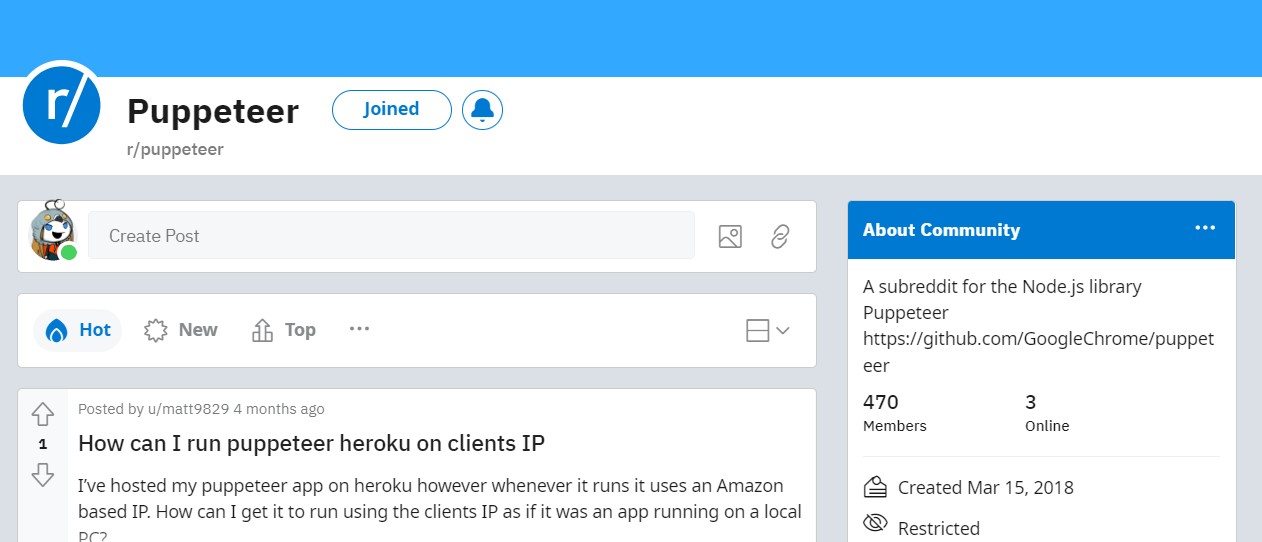Downvote the heroku clients IP post
The height and width of the screenshot is (542, 1262).
[x=42, y=475]
